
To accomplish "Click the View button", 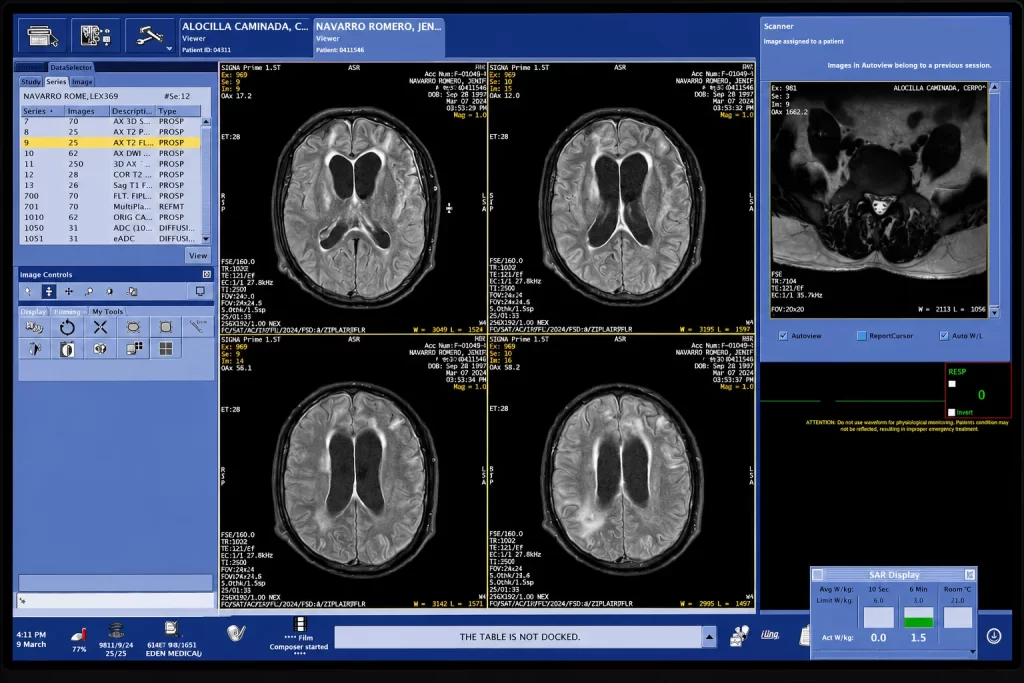I will [x=198, y=255].
